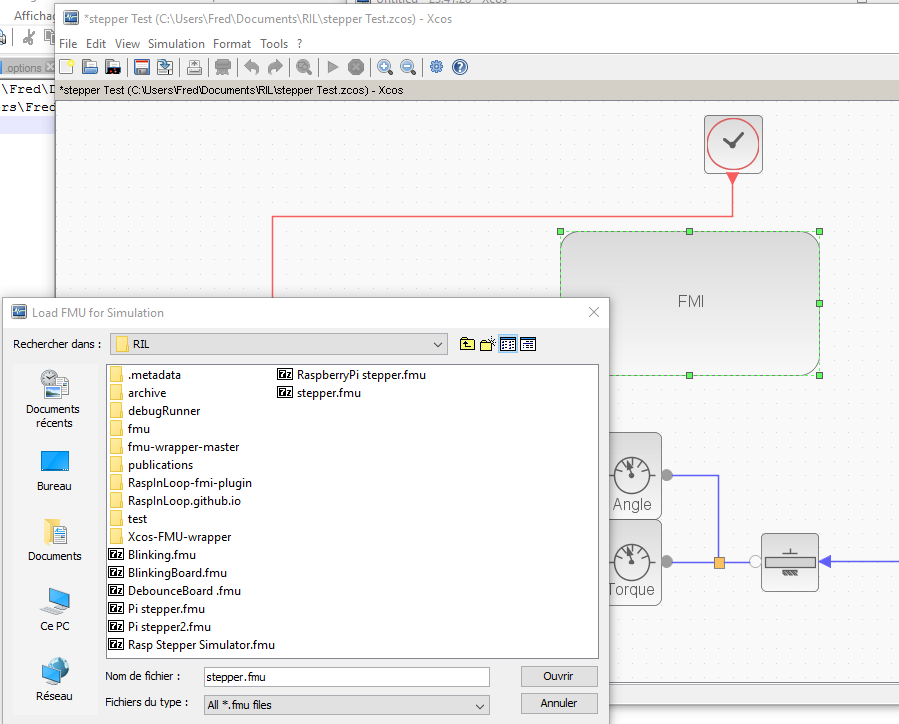Viewport: 899px width, 724px height.
Task: Switch to list view in file dialog
Action: pos(508,344)
